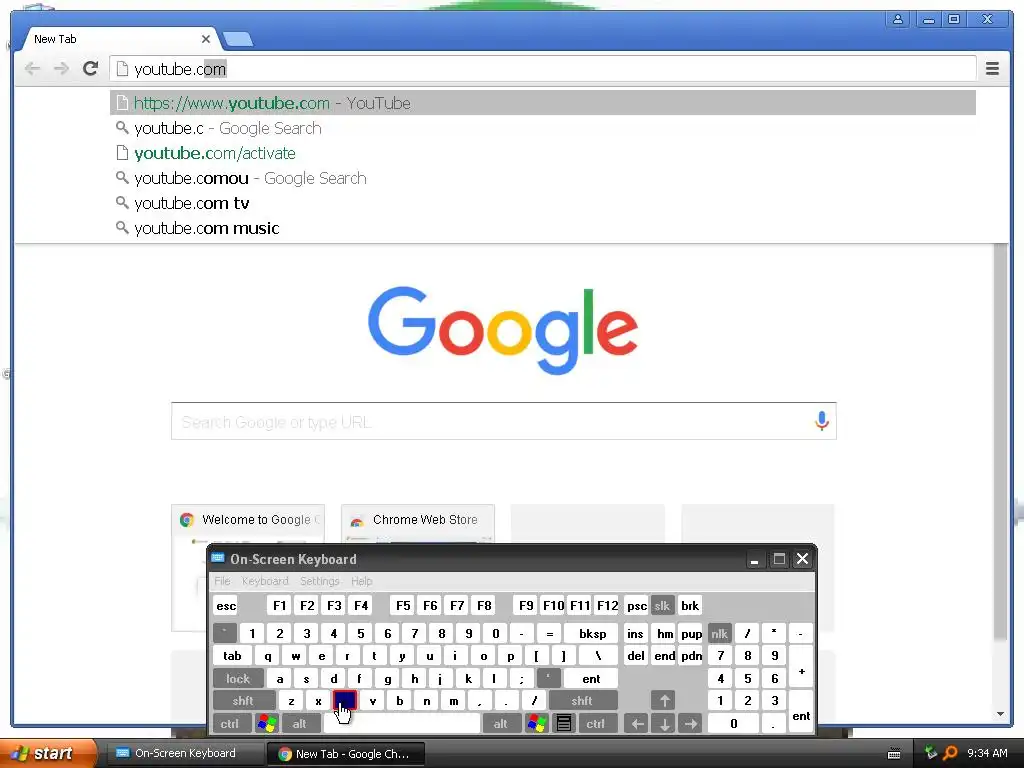Click the up arrow key
This screenshot has width=1024, height=768.
point(664,701)
